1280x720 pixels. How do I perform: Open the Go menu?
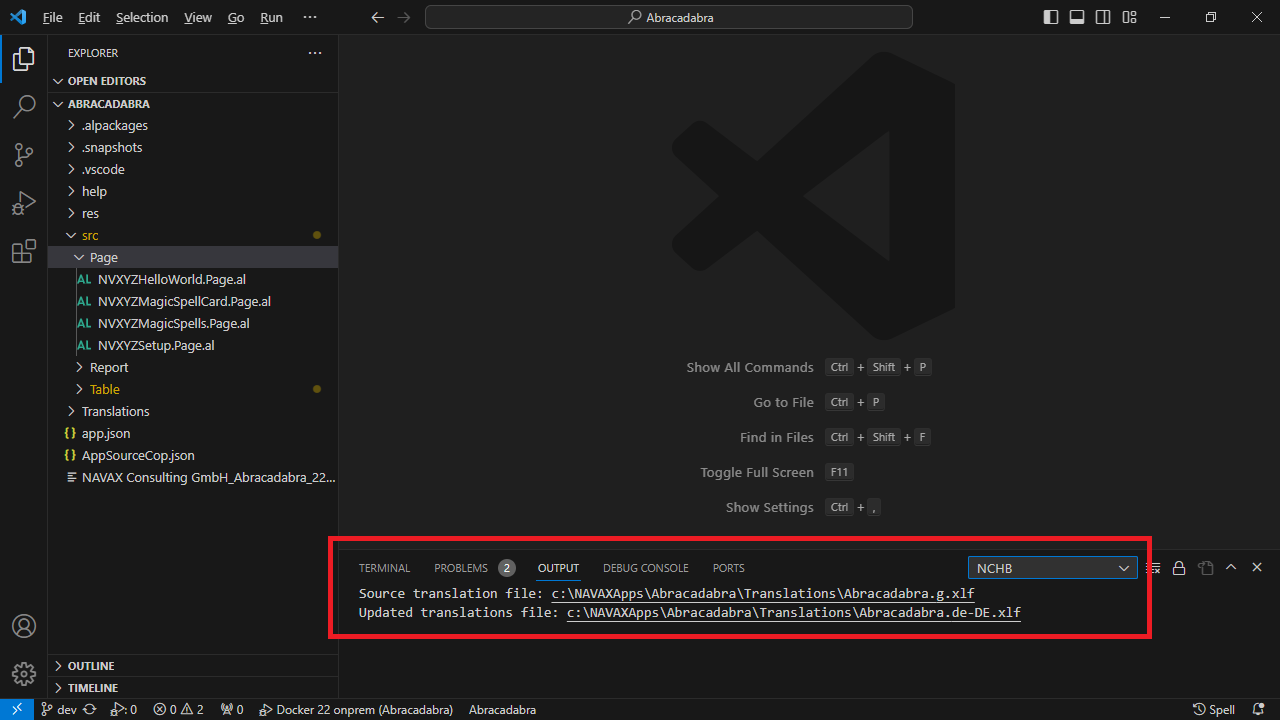click(x=236, y=17)
